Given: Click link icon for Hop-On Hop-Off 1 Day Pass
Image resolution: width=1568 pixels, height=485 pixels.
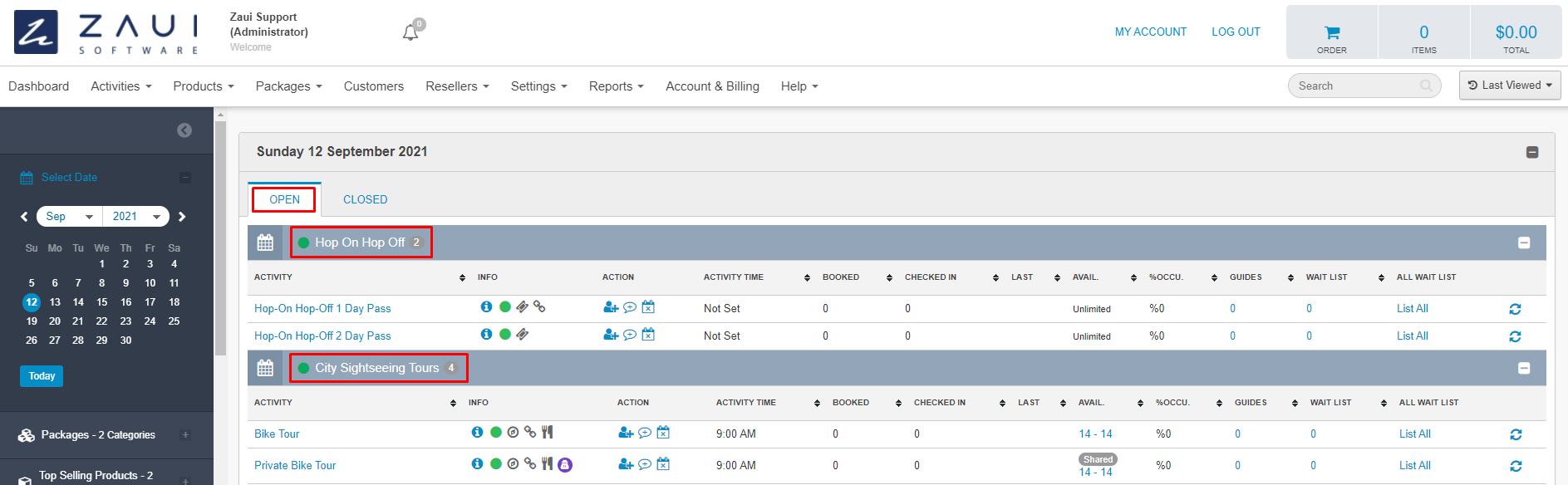Looking at the screenshot, I should (539, 307).
